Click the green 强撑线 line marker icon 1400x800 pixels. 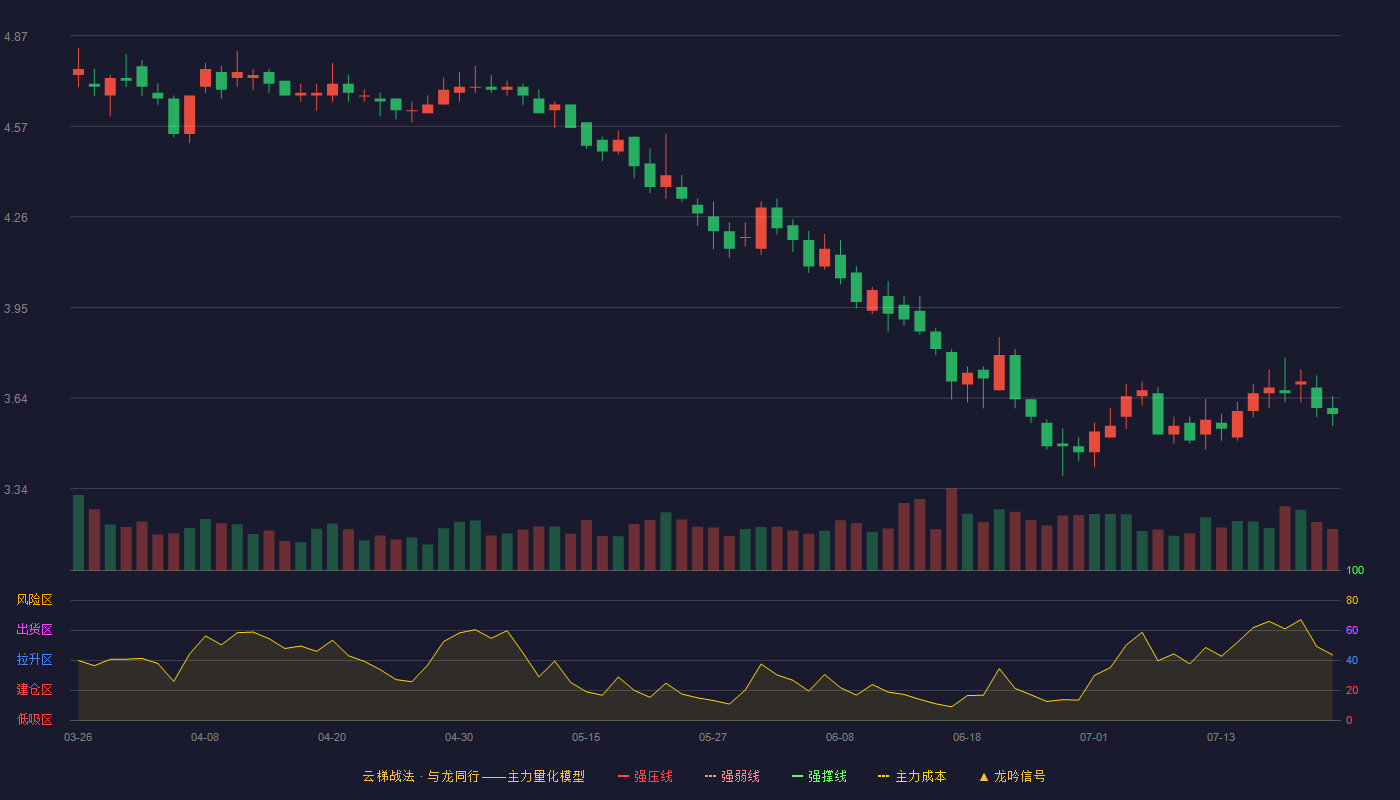[798, 776]
